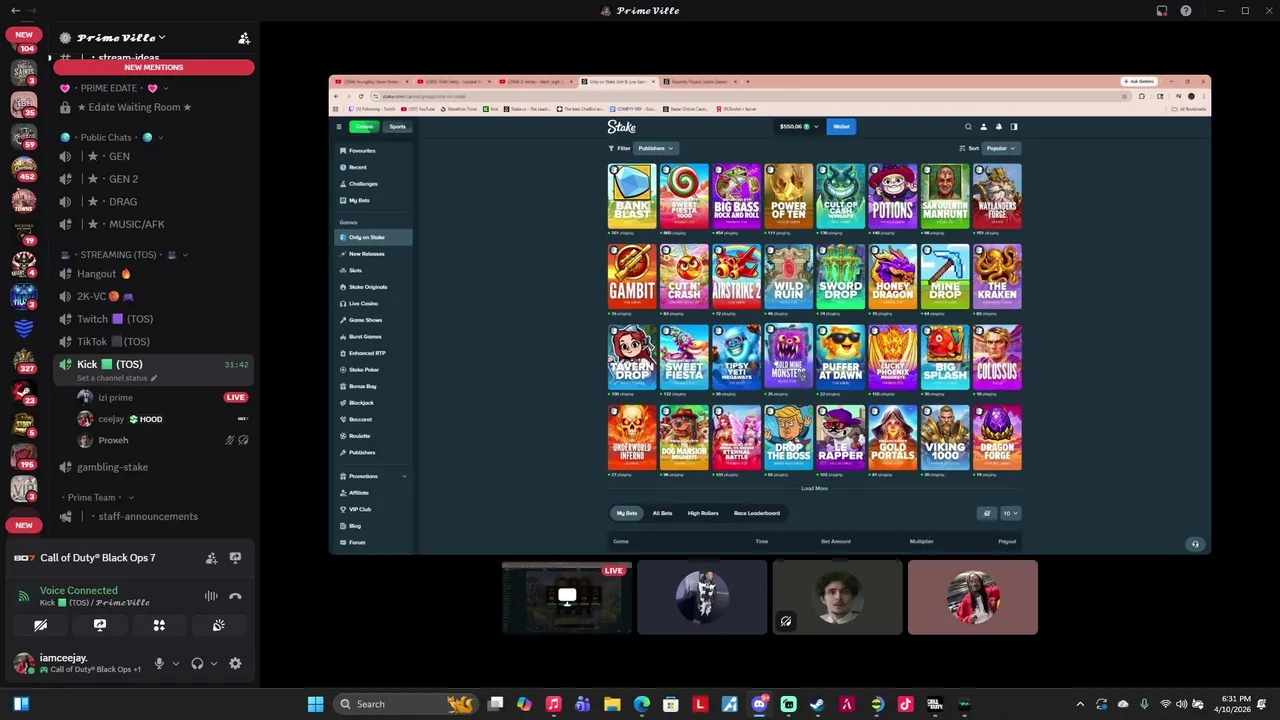Collapse the Public Chats category
This screenshot has height=720, width=1280.
(111, 137)
